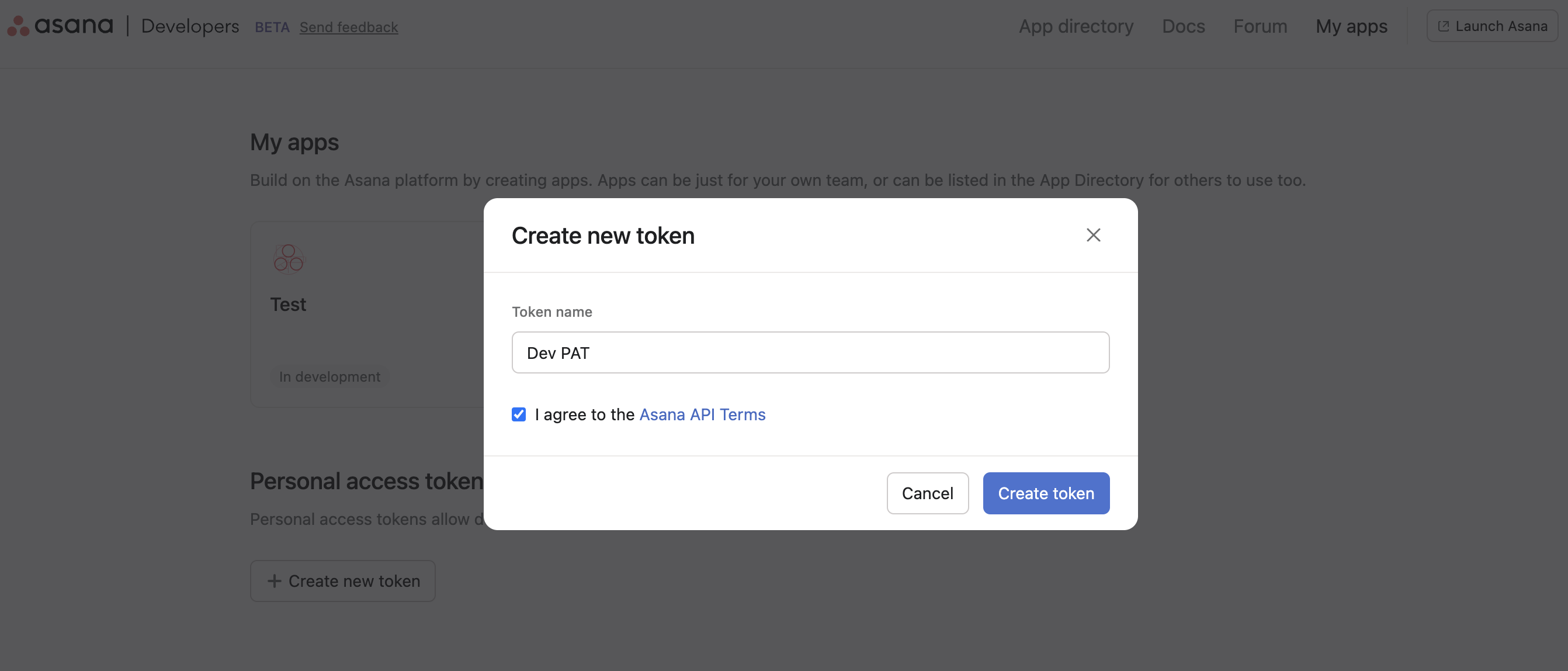
Task: Open App directory in top navigation
Action: [x=1076, y=26]
